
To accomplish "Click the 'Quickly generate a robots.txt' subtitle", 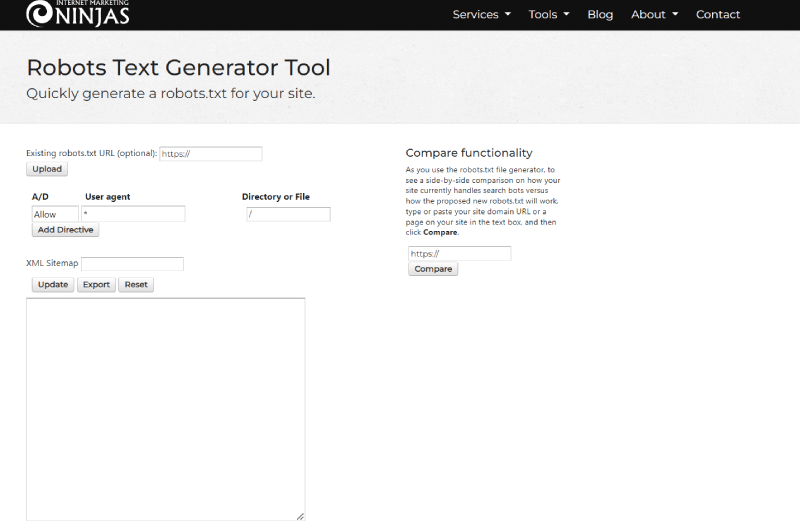I will pyautogui.click(x=171, y=93).
